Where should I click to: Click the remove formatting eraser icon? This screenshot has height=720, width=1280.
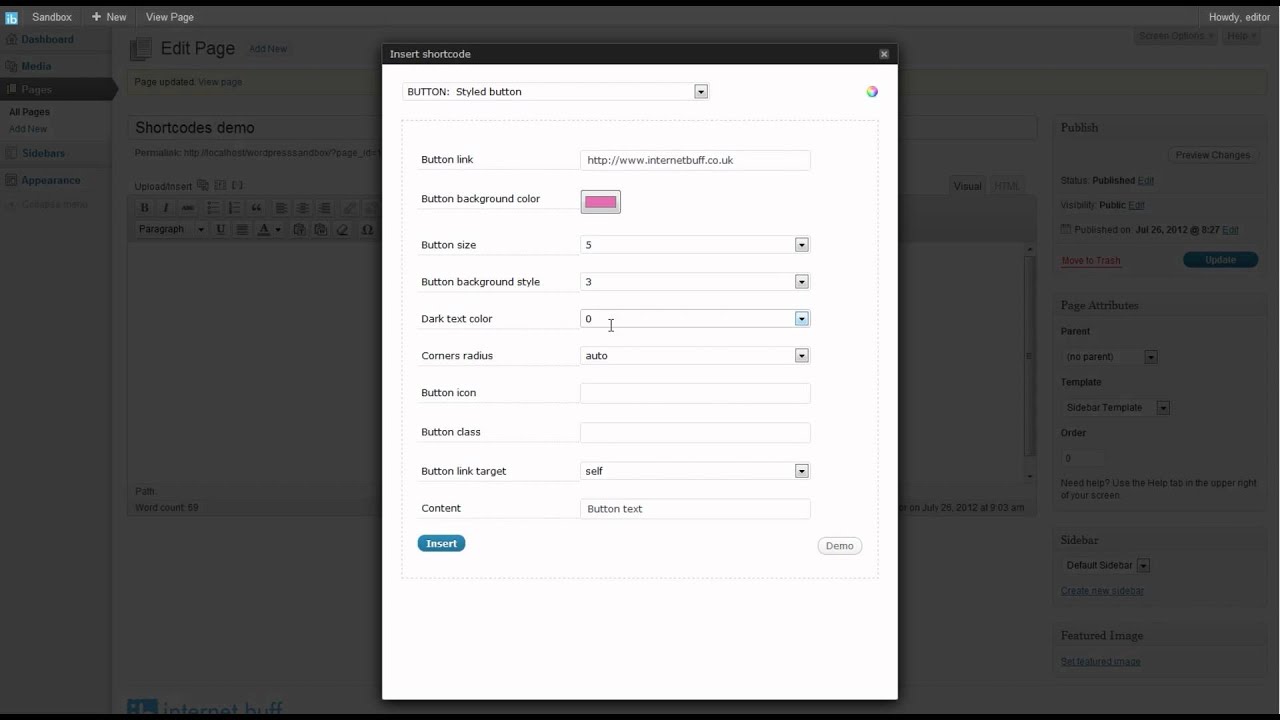pyautogui.click(x=342, y=229)
